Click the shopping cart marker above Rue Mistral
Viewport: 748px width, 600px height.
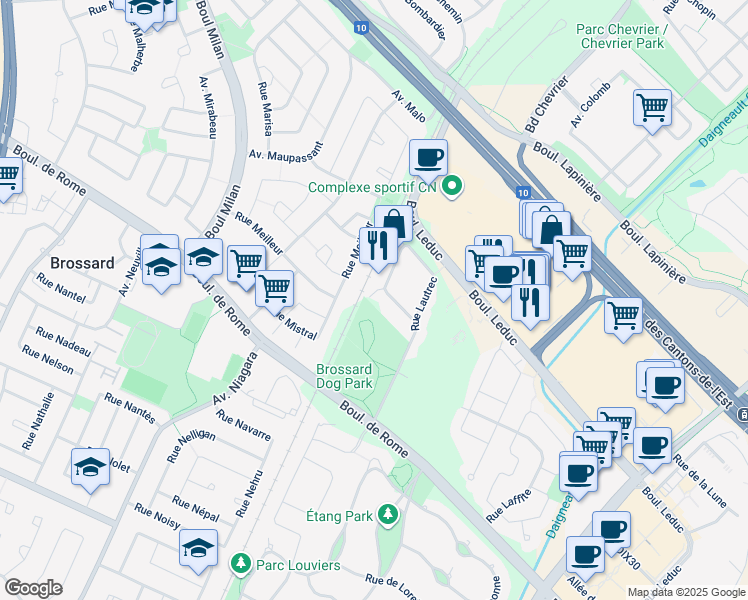pyautogui.click(x=274, y=290)
